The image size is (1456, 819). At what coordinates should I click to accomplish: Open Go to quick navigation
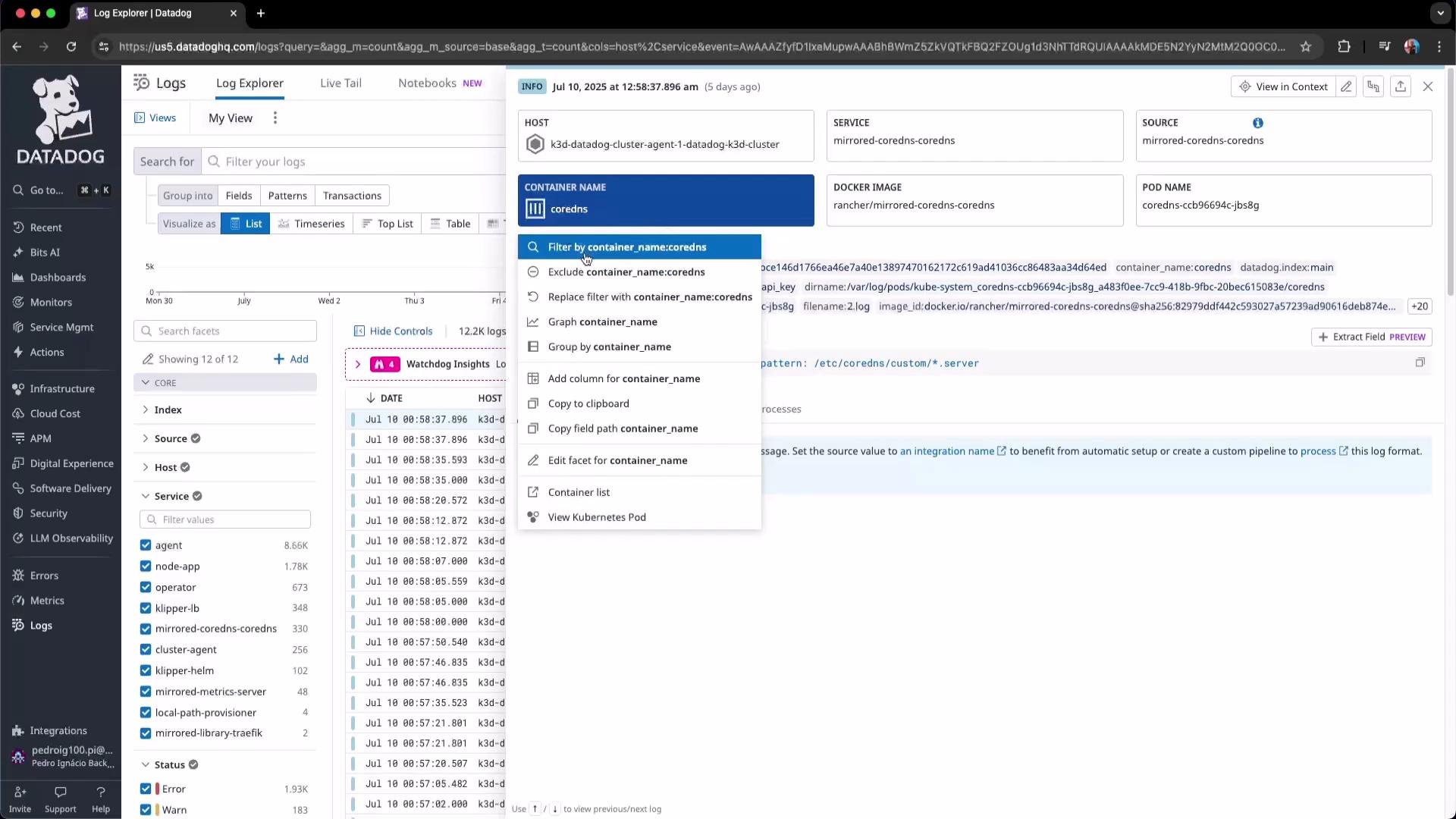tap(61, 190)
